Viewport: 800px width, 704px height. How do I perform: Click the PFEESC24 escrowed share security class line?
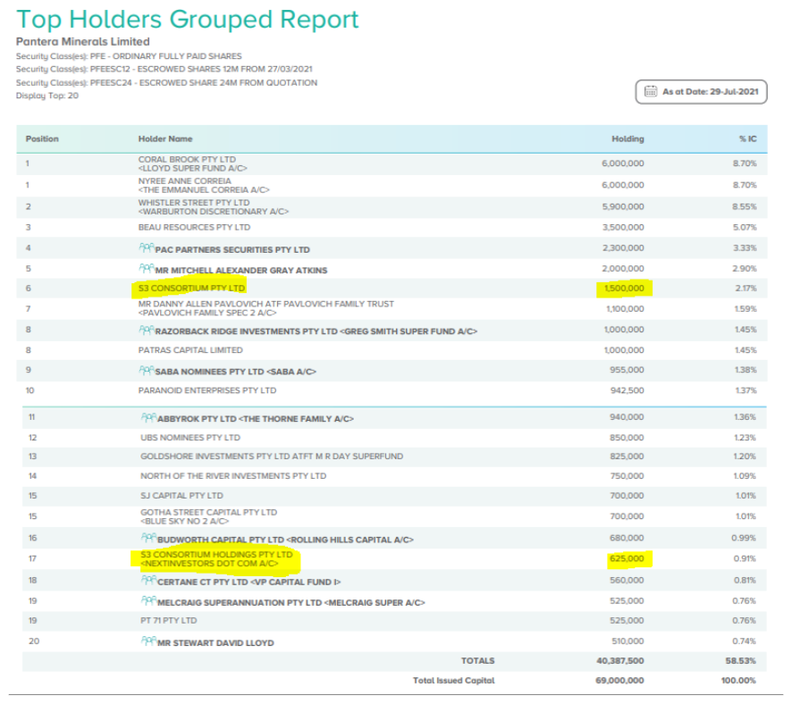click(166, 83)
